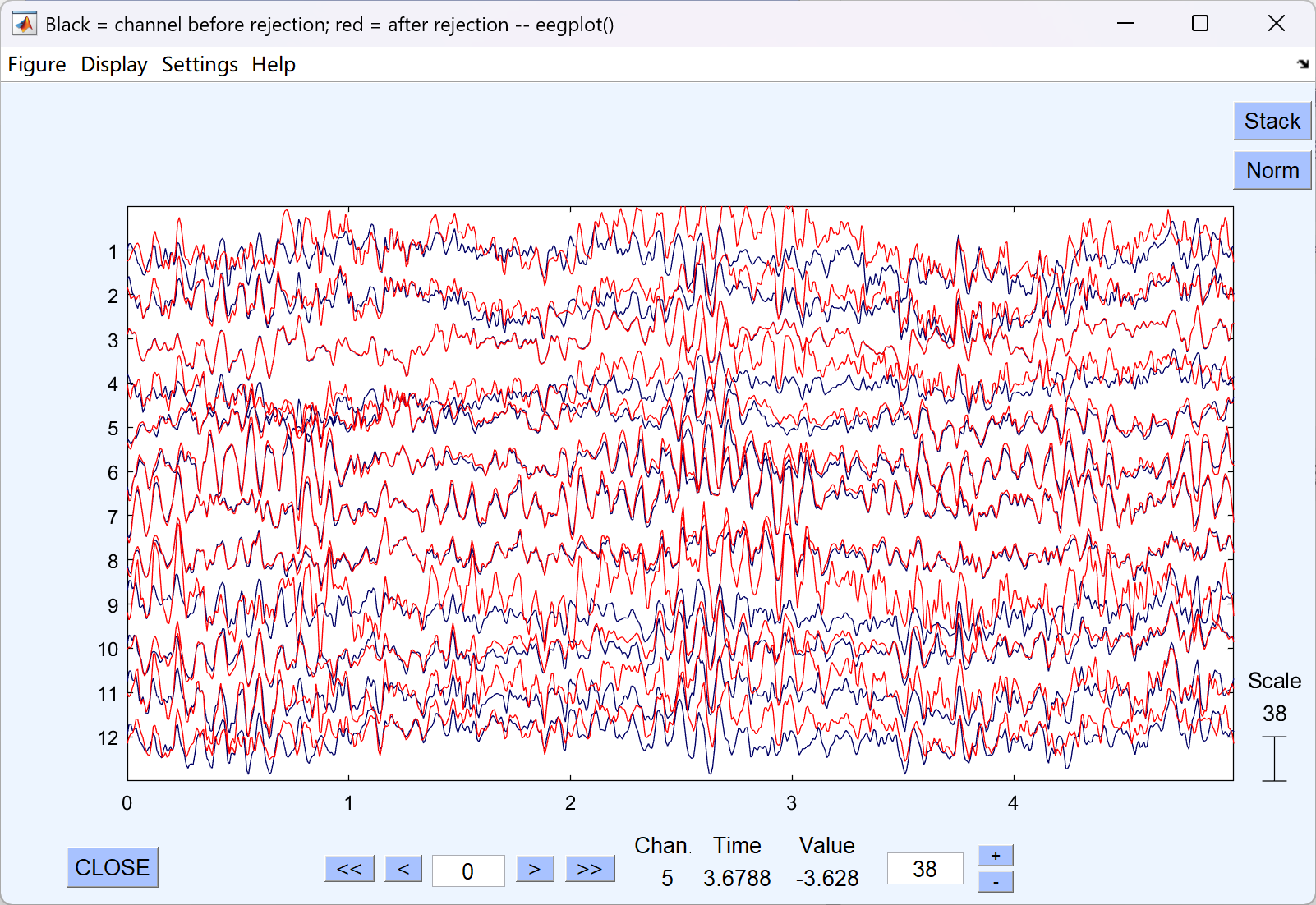
Task: Maximize the eegplot window
Action: [1200, 23]
